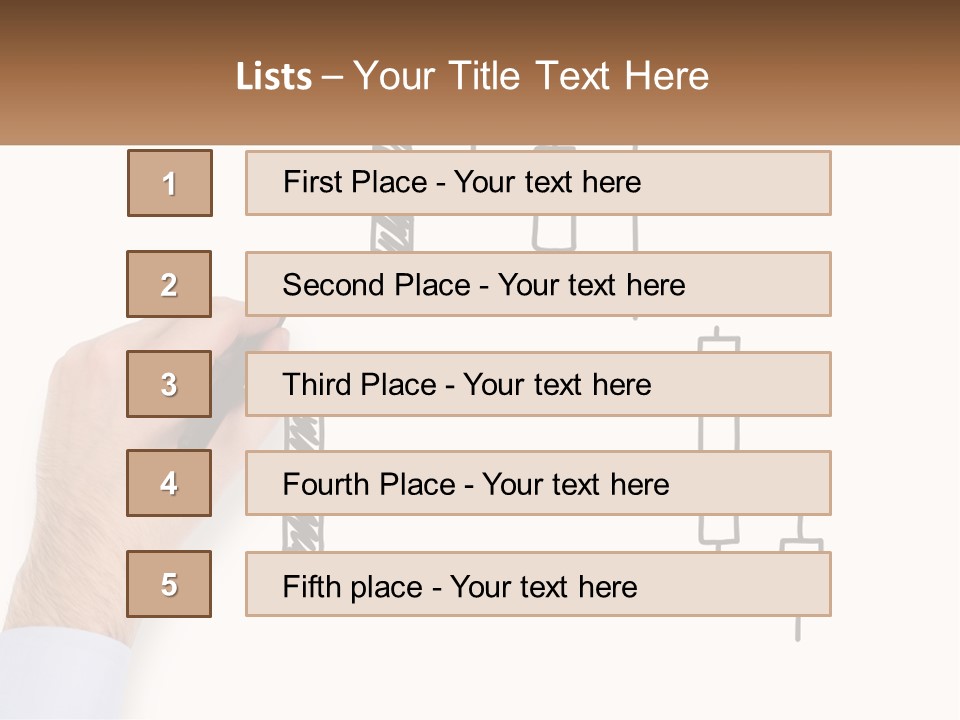Click the number 1 box
The image size is (960, 720).
point(170,183)
